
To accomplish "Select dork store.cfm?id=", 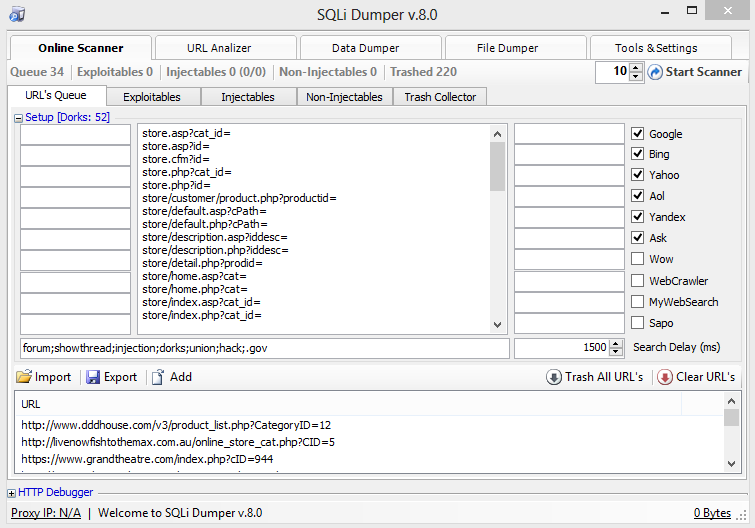I will point(176,159).
